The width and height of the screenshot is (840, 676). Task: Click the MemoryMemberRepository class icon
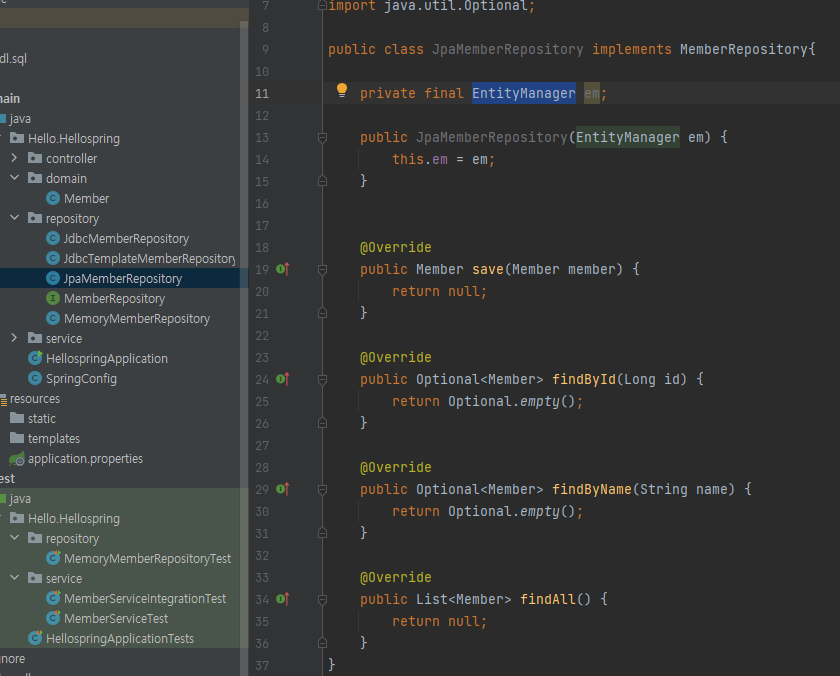(52, 318)
